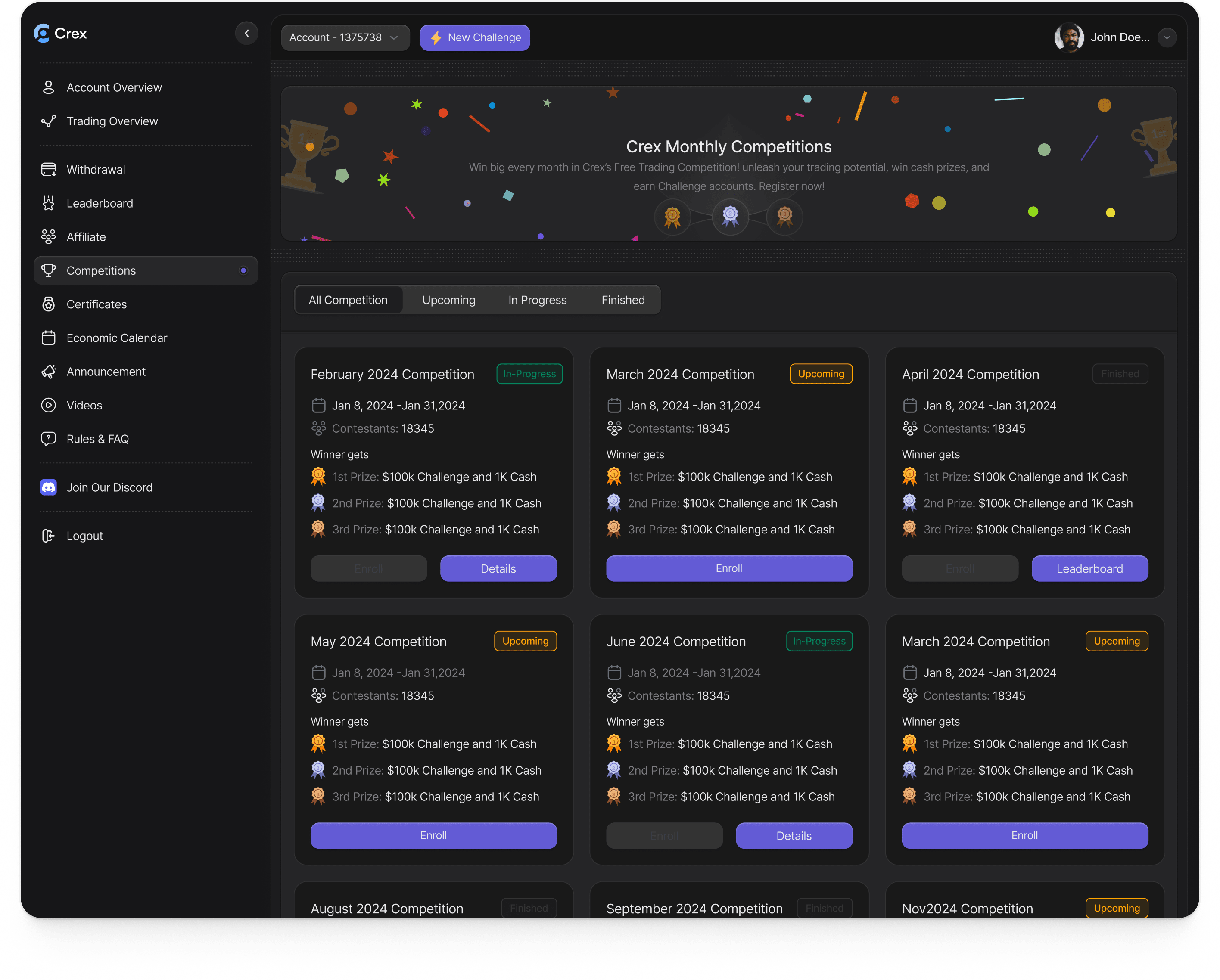Expand the John Doe user menu chevron
Screen dimensions: 1220x980
click(1167, 37)
